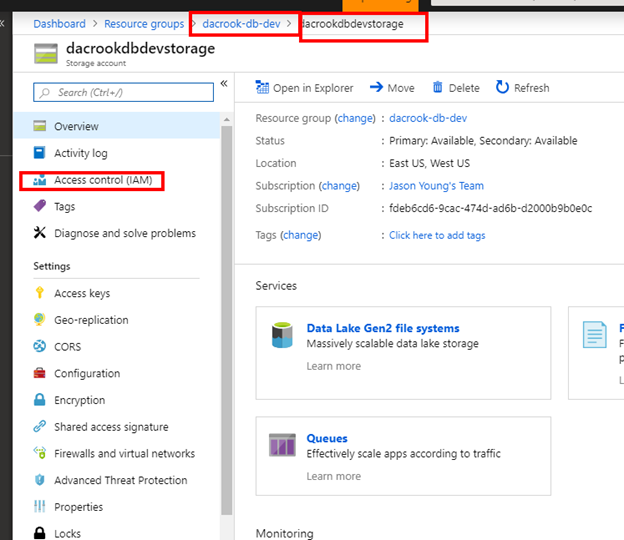Delete the storage account via toolbar
The height and width of the screenshot is (540, 624).
(x=456, y=88)
